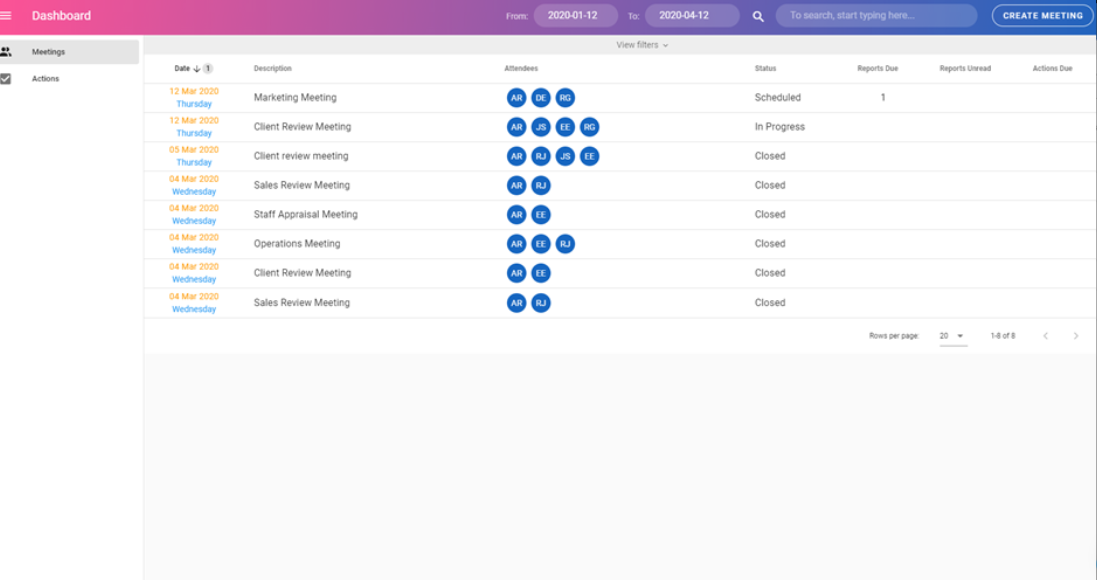Click the AR avatar on Marketing Meeting
The width and height of the screenshot is (1097, 580).
click(516, 97)
